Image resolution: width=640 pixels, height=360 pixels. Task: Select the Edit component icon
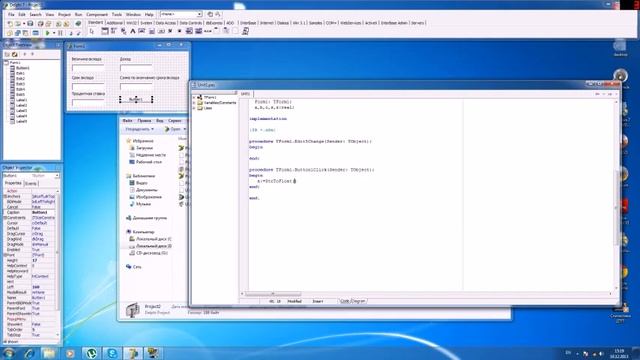click(x=142, y=31)
